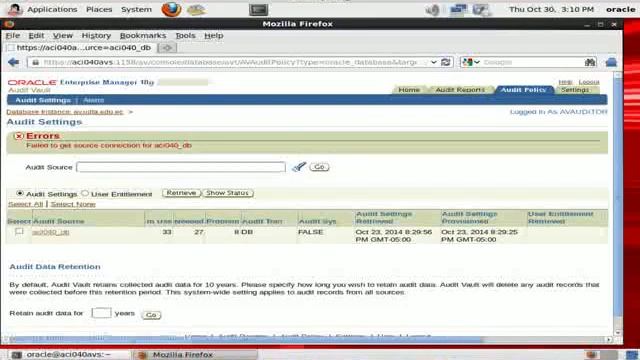Viewport: 640px width, 360px height.
Task: Click Mozilla Firefox taskbar item
Action: 195,355
